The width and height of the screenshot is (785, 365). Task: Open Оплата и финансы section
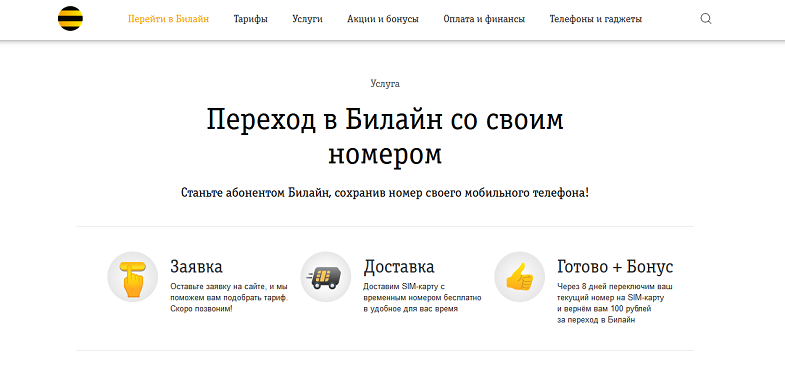pyautogui.click(x=484, y=19)
